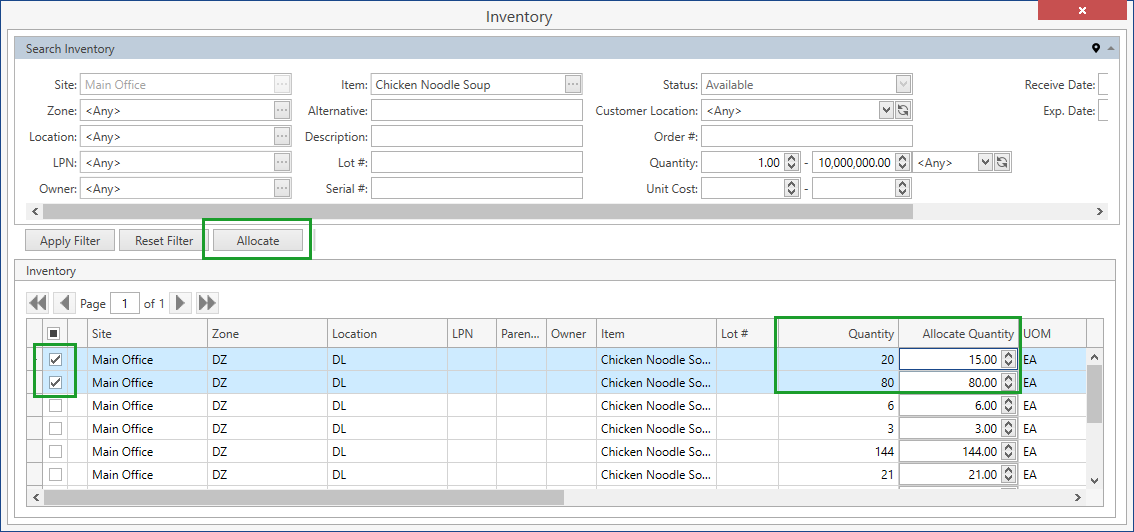Image resolution: width=1134 pixels, height=532 pixels.
Task: Go to the first page of inventory
Action: (38, 303)
